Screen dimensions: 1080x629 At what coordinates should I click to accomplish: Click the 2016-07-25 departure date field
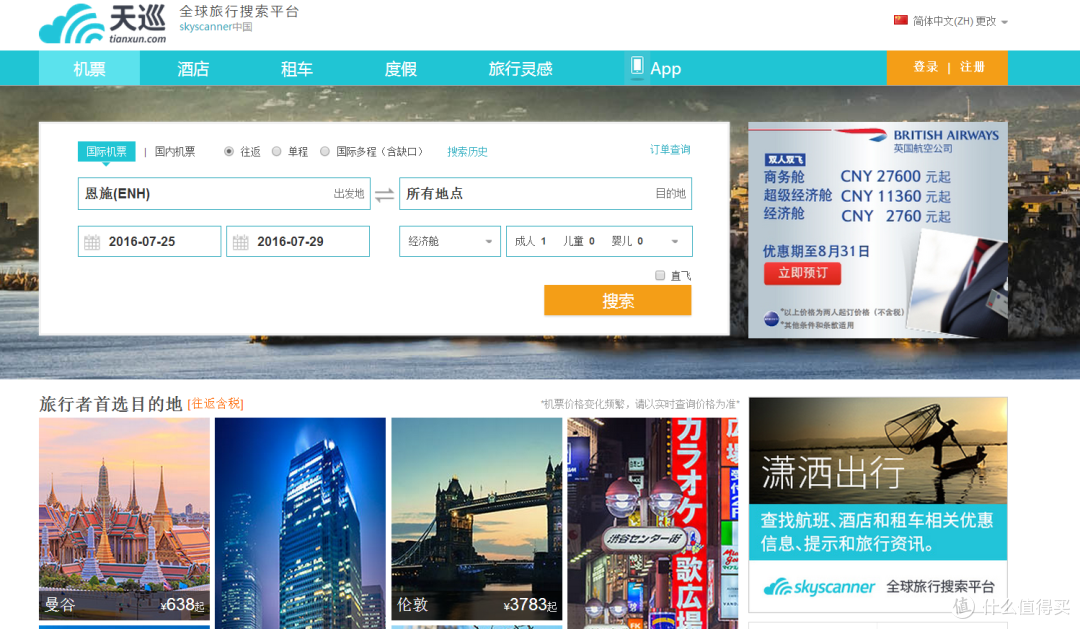tap(149, 241)
